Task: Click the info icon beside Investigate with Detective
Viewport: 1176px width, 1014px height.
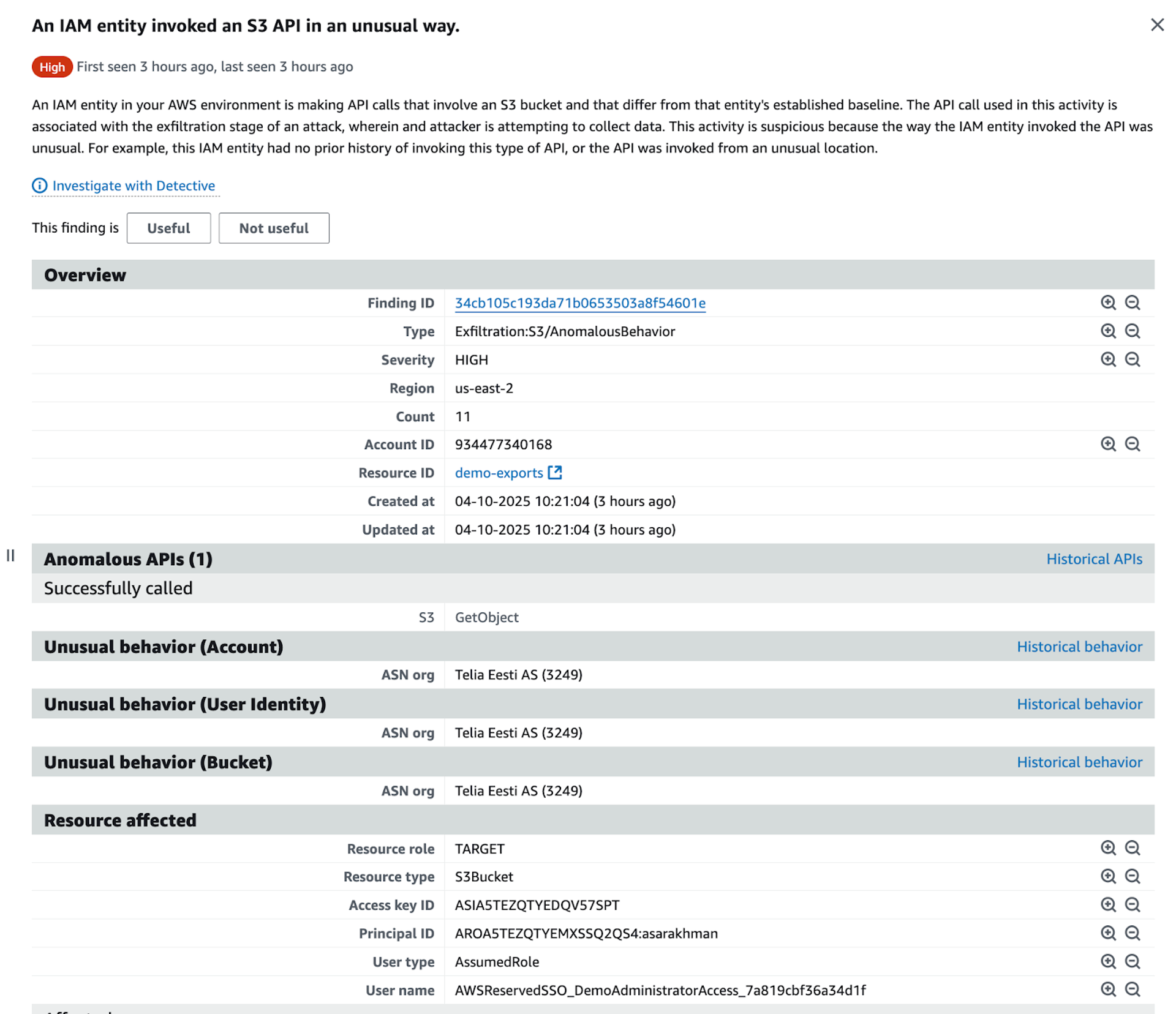Action: tap(39, 186)
